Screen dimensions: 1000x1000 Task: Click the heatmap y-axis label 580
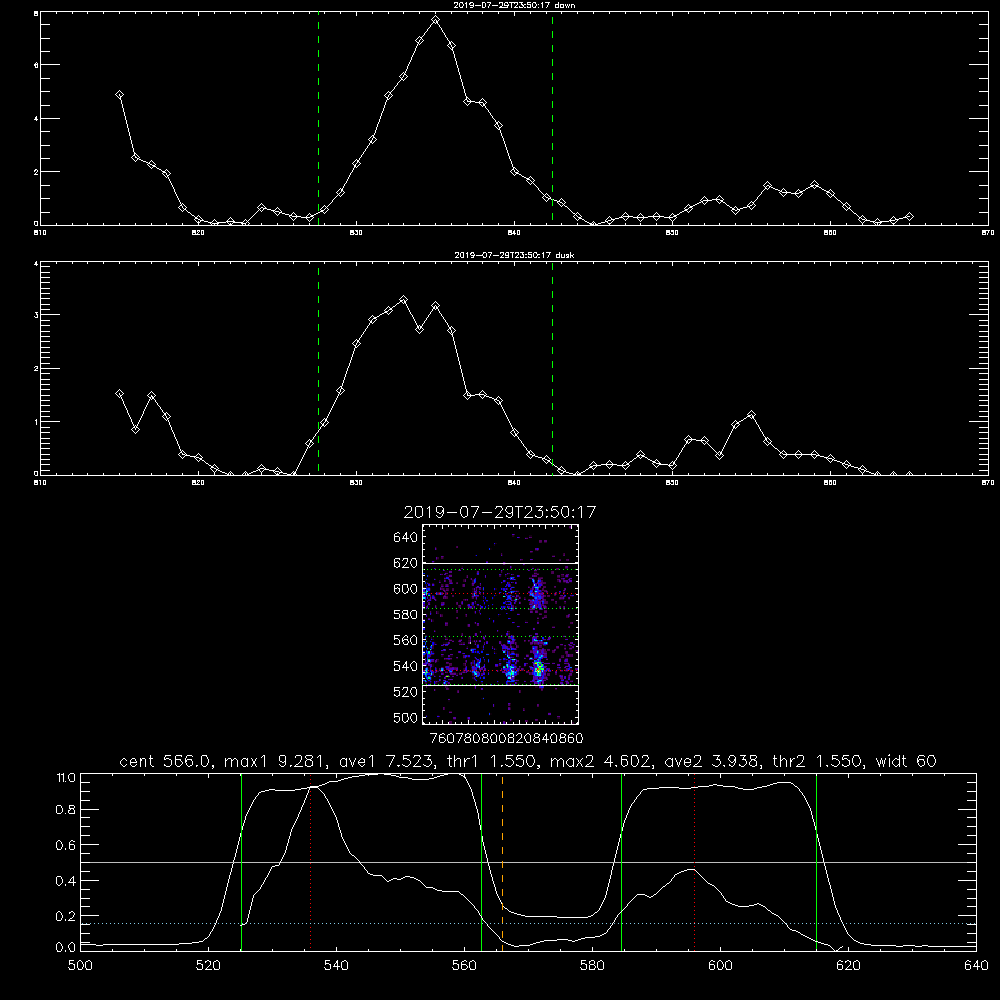coord(405,615)
